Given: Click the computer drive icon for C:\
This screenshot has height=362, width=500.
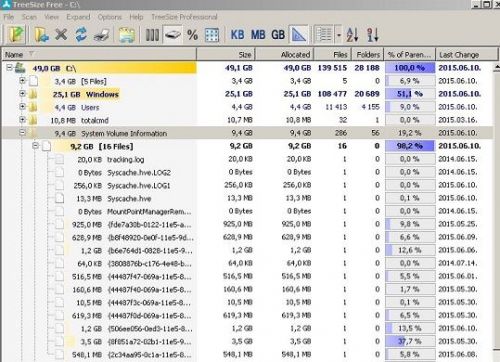Looking at the screenshot, I should point(20,68).
